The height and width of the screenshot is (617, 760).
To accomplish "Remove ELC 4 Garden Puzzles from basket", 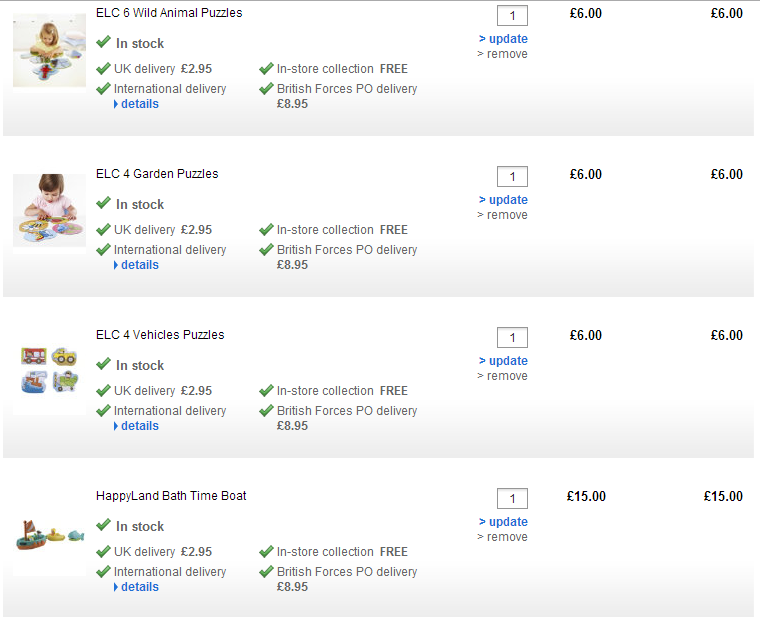I will (x=502, y=215).
